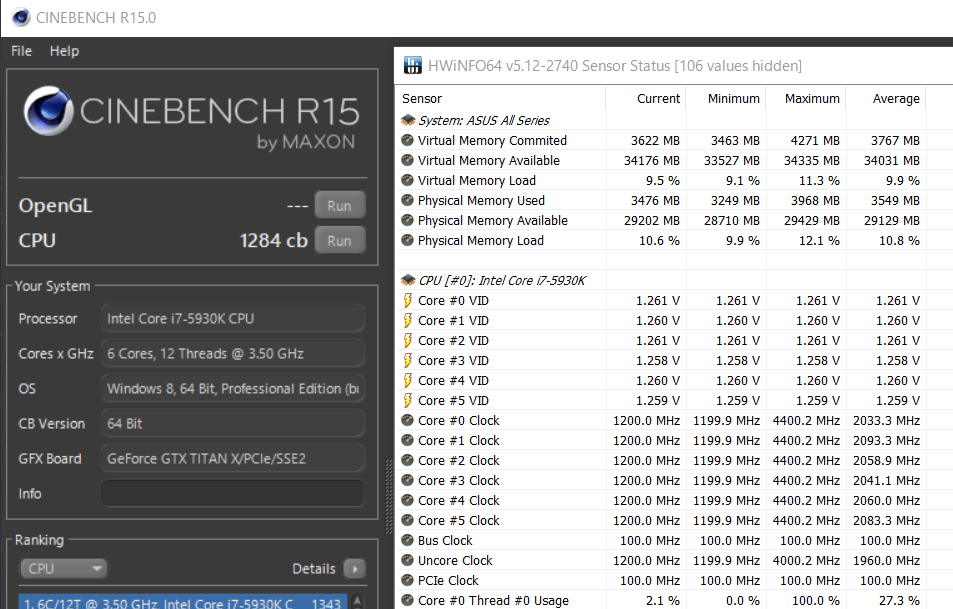
Task: Click the 29429 MB Physical Memory Available maximum
Action: (811, 221)
